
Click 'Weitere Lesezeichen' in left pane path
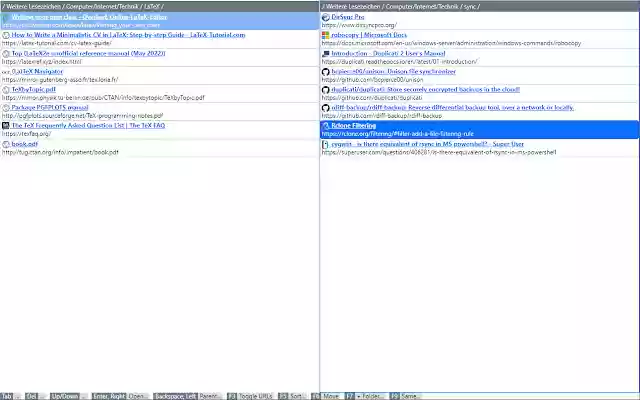coord(33,7)
